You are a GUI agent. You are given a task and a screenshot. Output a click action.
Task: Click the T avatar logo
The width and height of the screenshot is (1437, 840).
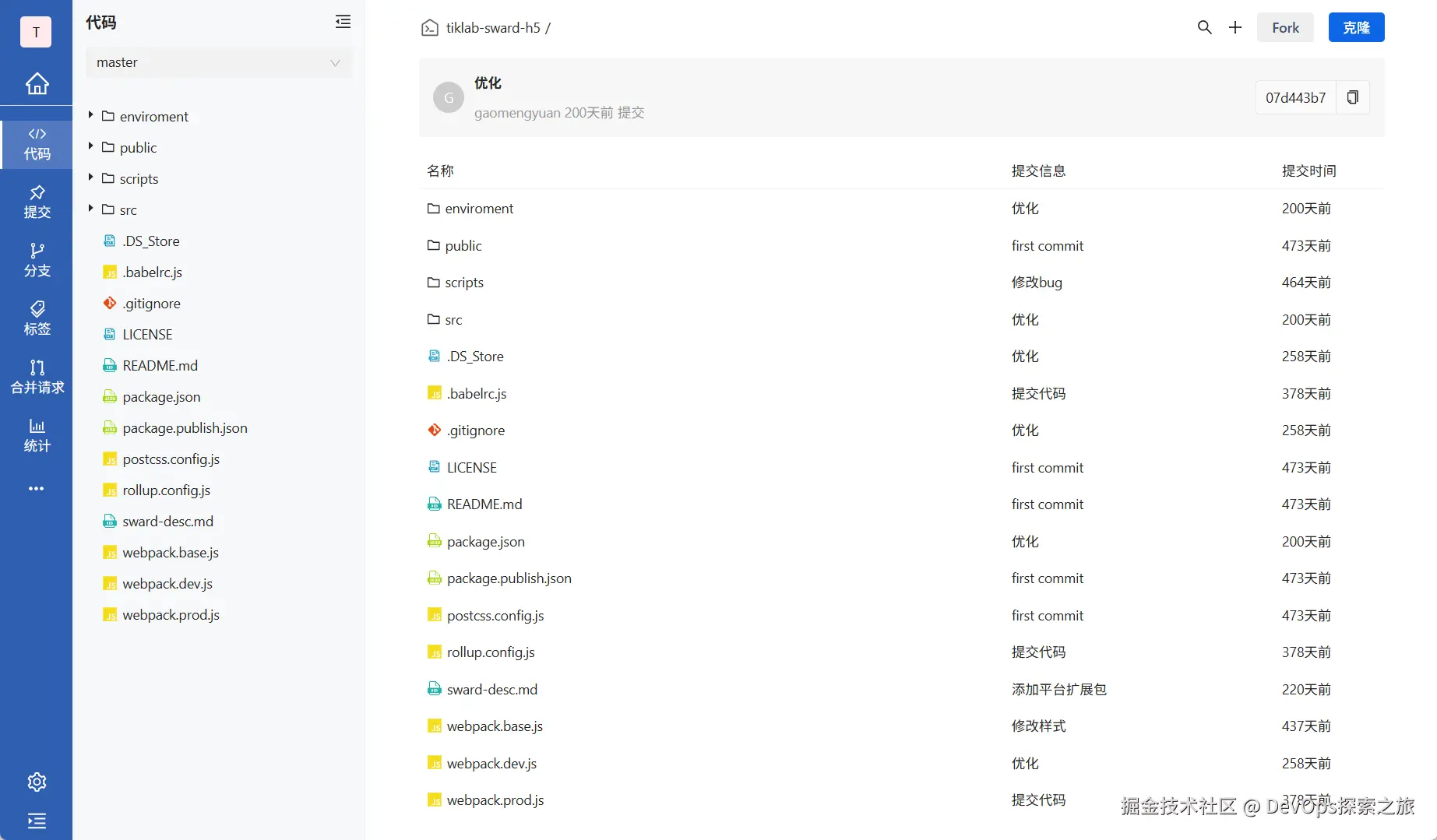(36, 32)
